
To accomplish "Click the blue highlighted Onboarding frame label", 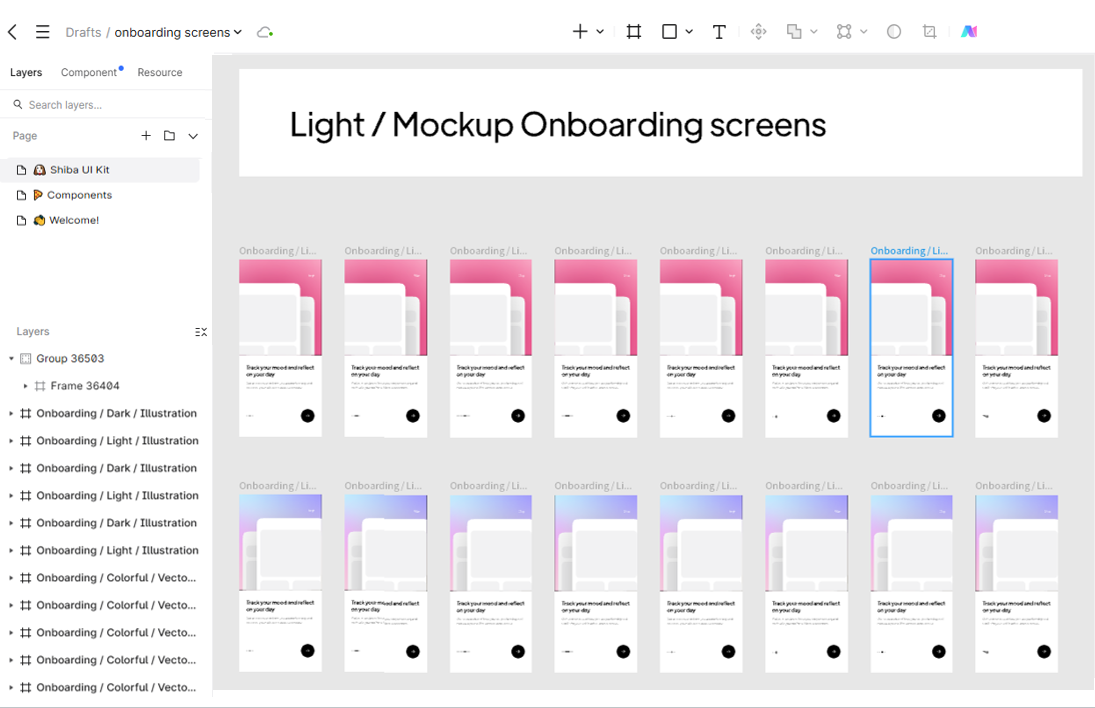I will click(x=909, y=251).
